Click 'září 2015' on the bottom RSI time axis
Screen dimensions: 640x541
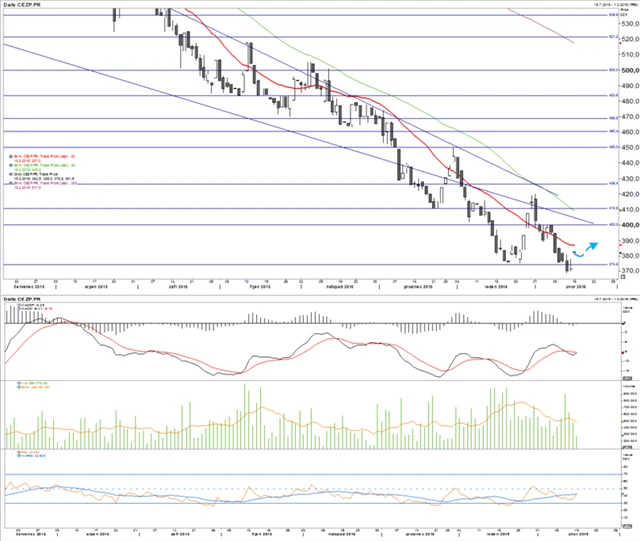click(x=179, y=534)
